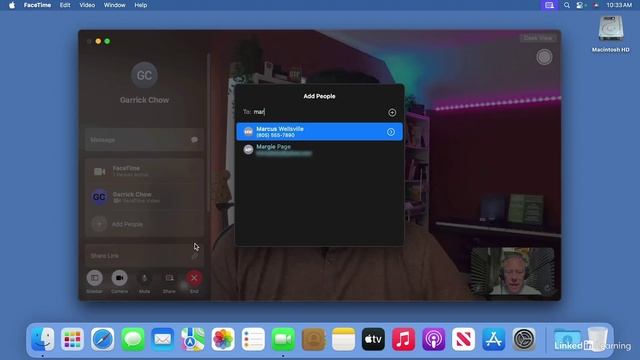Open the Downloads folder in the Dock
This screenshot has width=640, height=360.
click(567, 339)
